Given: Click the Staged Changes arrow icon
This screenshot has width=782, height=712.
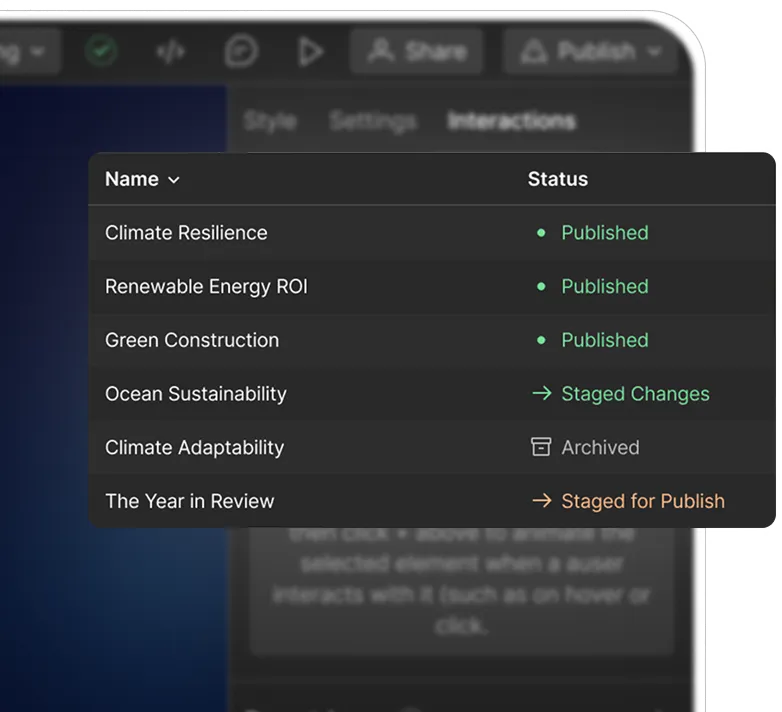Looking at the screenshot, I should click(542, 393).
